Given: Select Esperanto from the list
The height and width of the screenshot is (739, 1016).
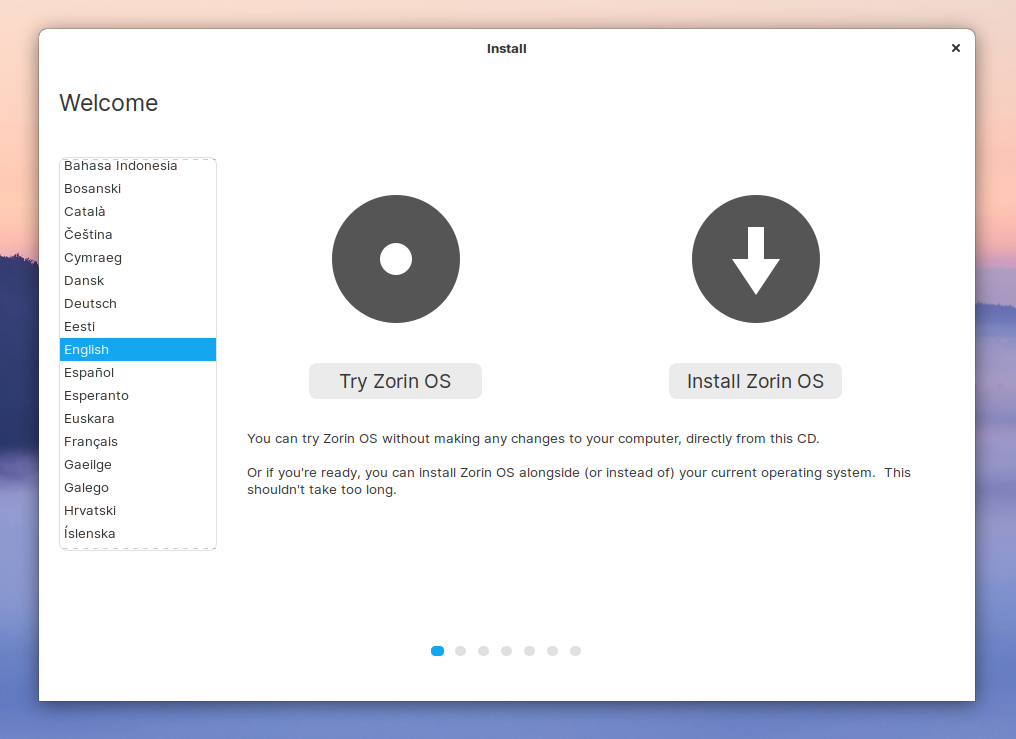Looking at the screenshot, I should pyautogui.click(x=138, y=396).
